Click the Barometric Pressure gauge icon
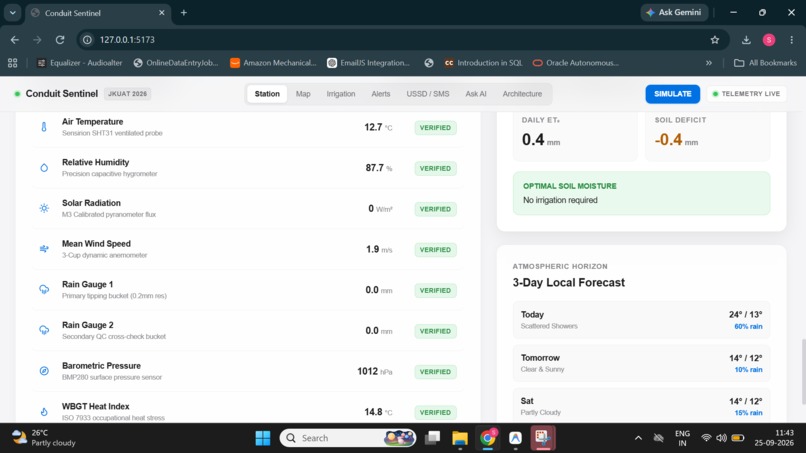Viewport: 806px width, 453px height. pyautogui.click(x=44, y=371)
